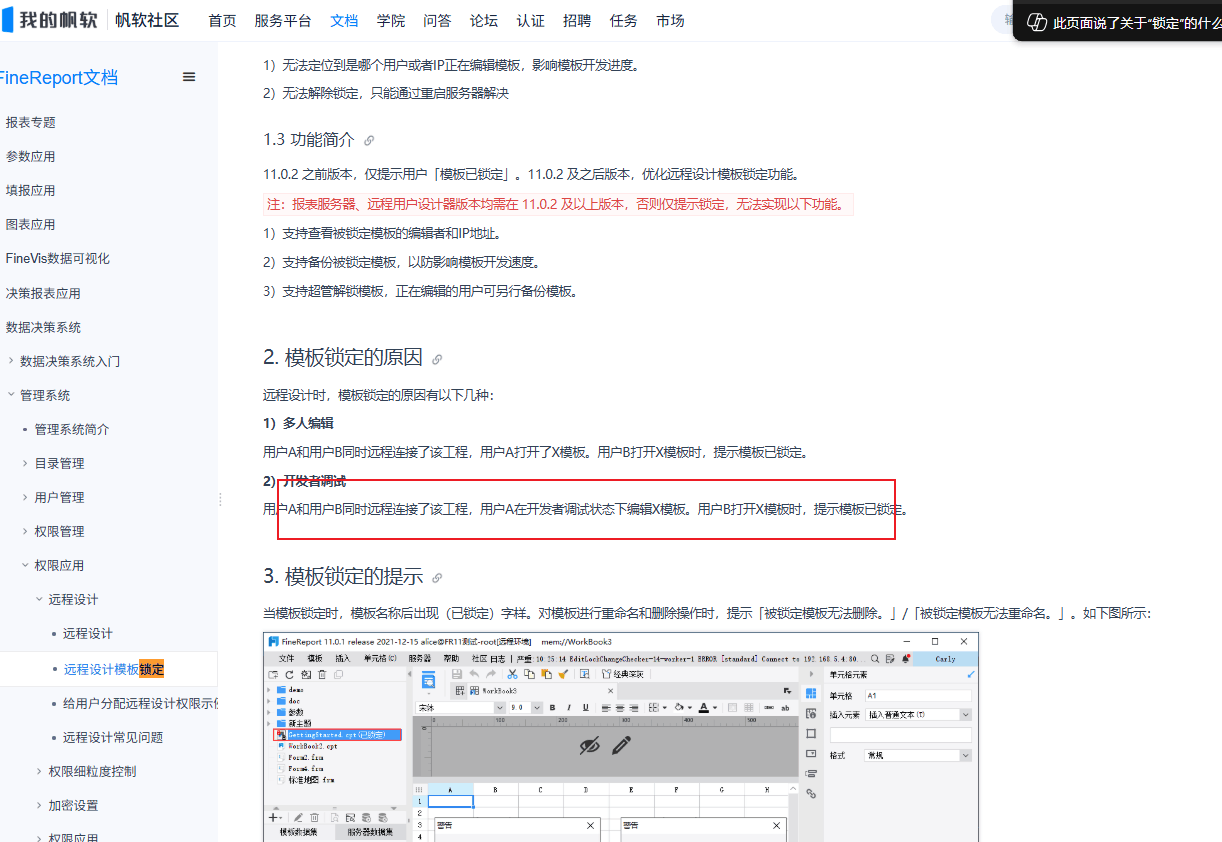The width and height of the screenshot is (1222, 842).
Task: Open 市场 in the top navigation
Action: (x=671, y=20)
